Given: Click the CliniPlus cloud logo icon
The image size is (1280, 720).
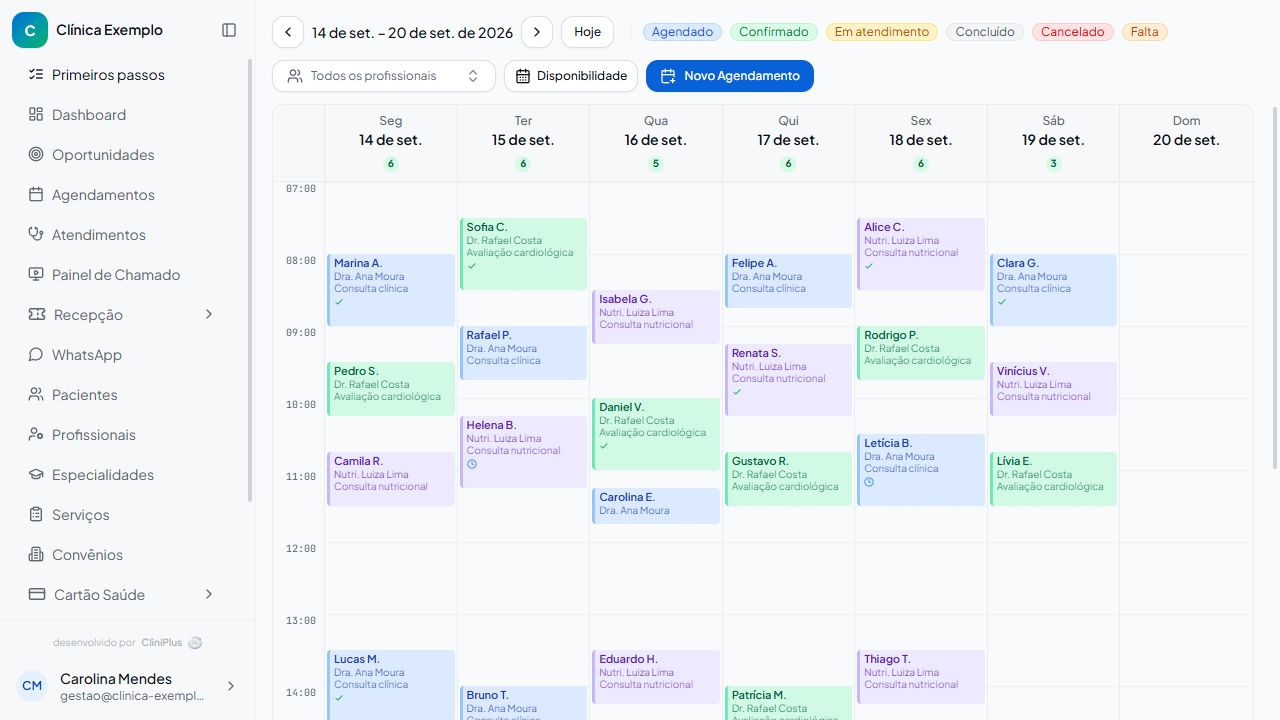Looking at the screenshot, I should click(195, 643).
